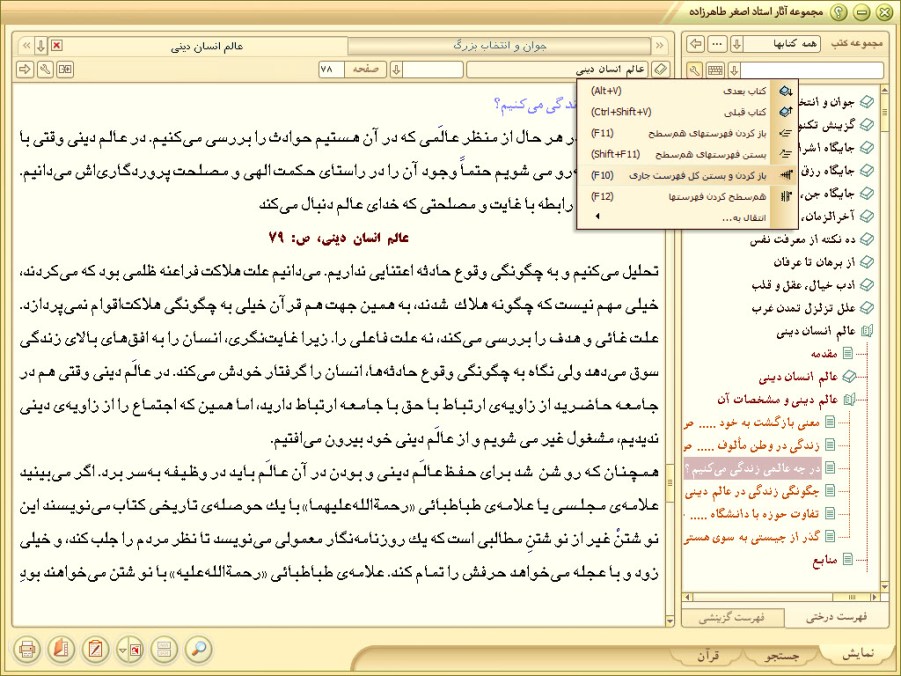
Task: Collapse the عالم انسان دینی open book node
Action: [867, 331]
